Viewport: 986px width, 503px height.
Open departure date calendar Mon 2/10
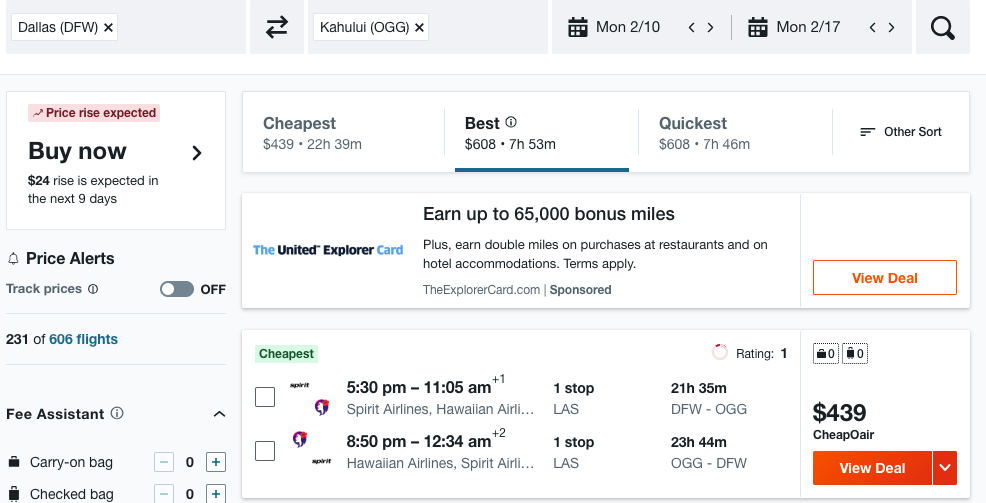614,27
